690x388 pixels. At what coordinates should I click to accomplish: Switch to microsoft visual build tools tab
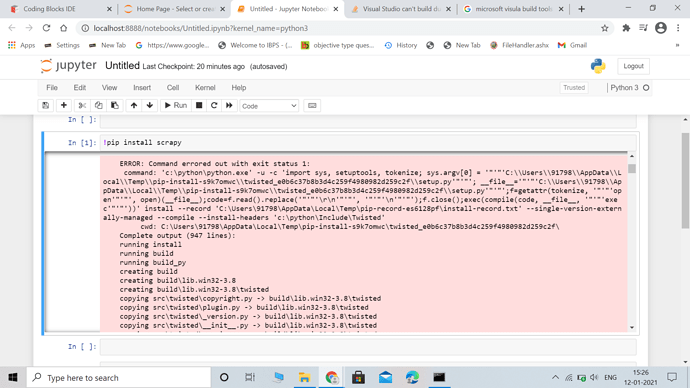coord(513,9)
